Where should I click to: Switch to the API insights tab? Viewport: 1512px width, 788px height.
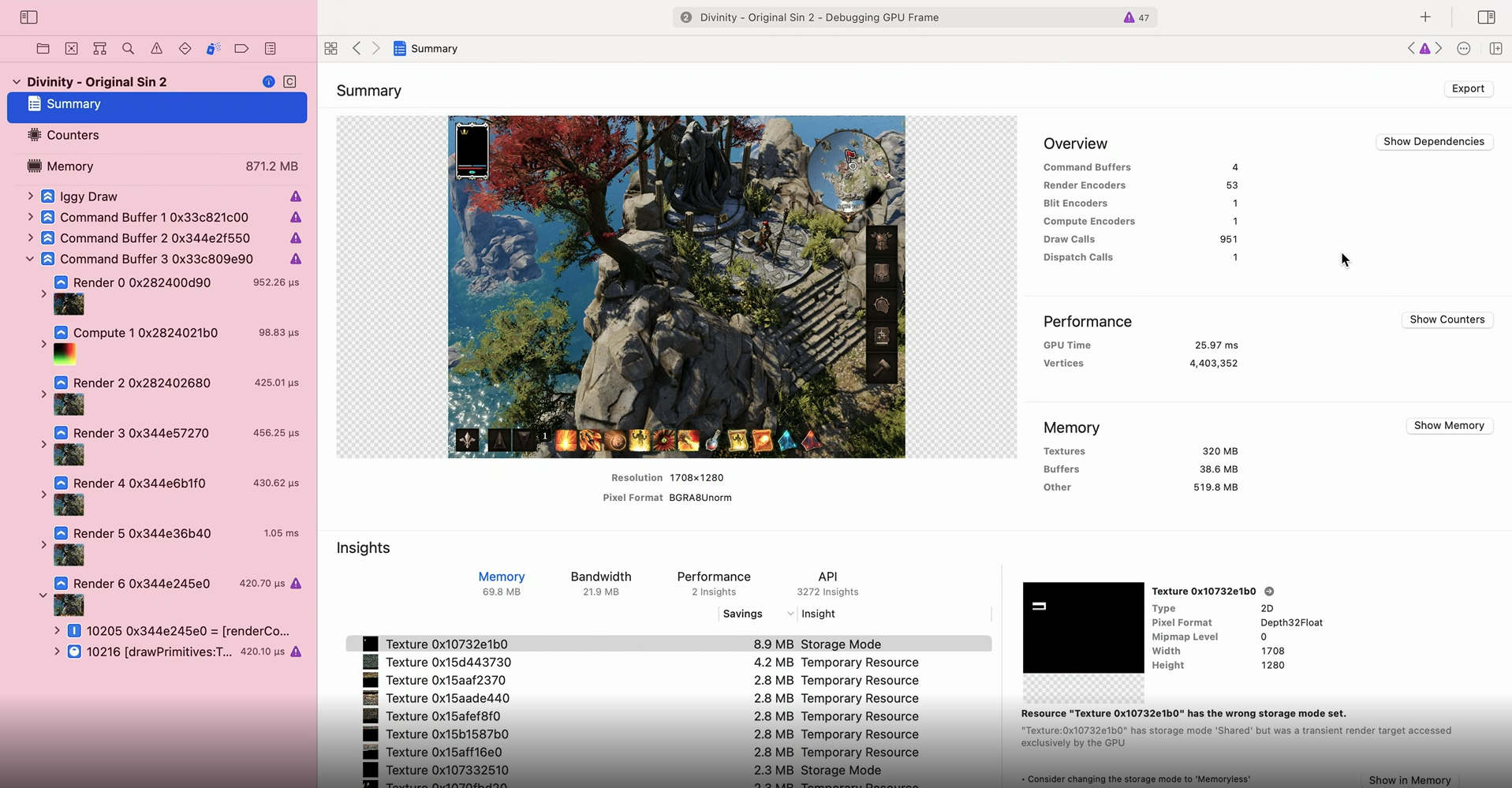point(827,584)
